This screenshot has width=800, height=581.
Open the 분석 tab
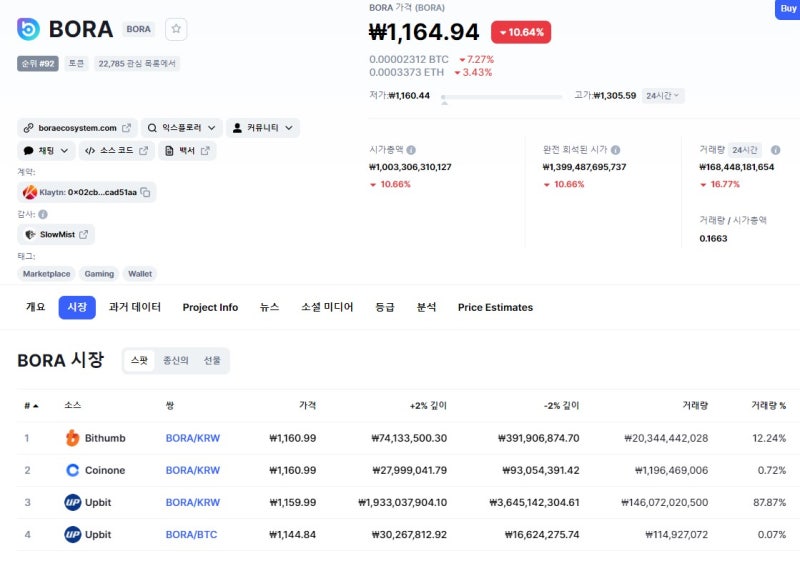427,307
